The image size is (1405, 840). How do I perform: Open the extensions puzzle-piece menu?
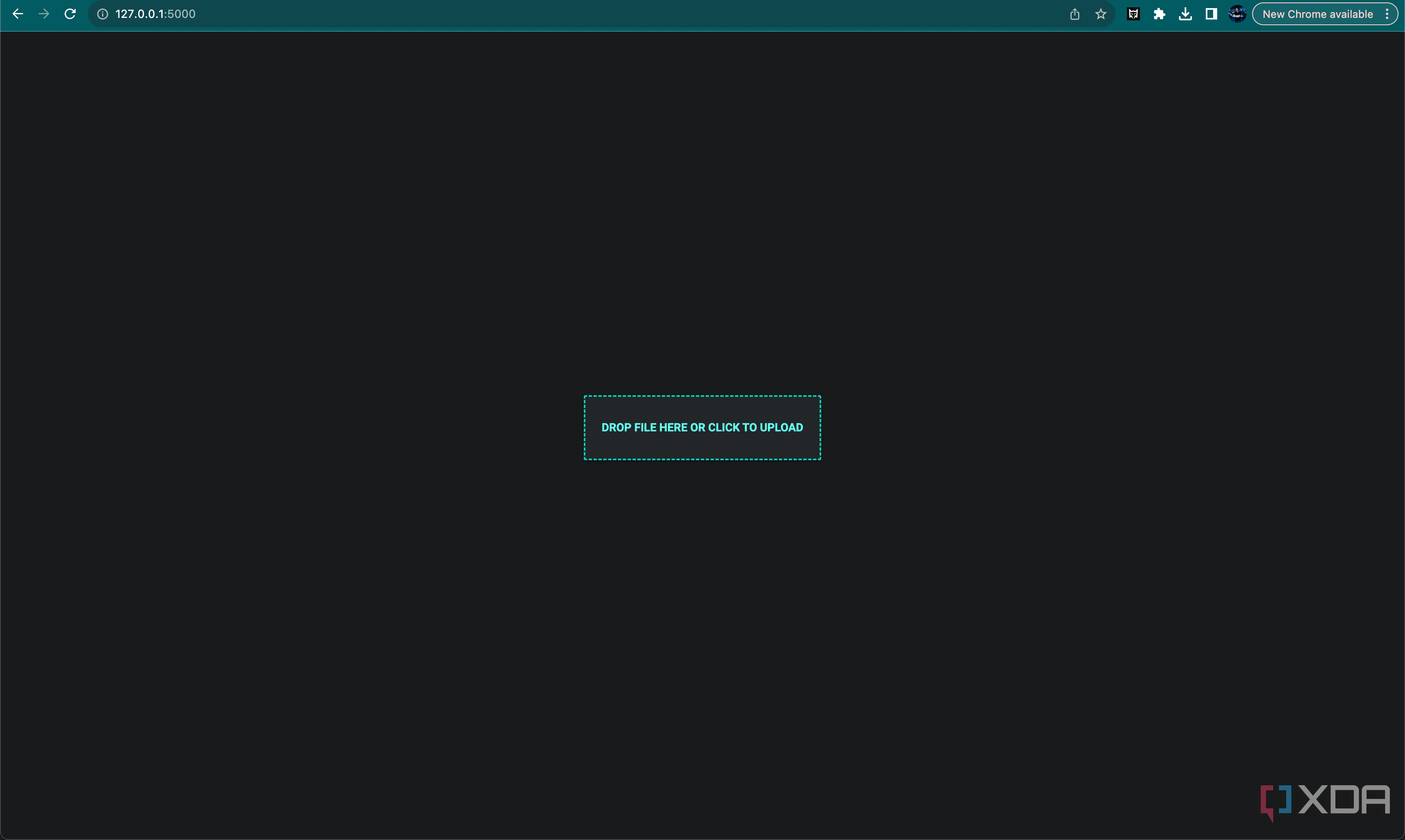point(1159,13)
